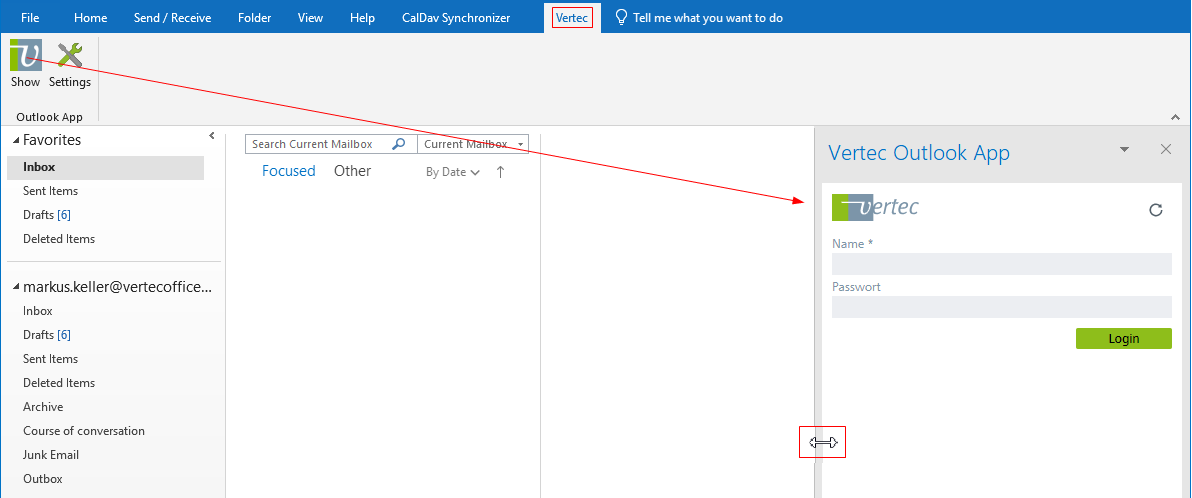The height and width of the screenshot is (498, 1192).
Task: Click the search magnifier icon in mailbox search
Action: pyautogui.click(x=399, y=144)
